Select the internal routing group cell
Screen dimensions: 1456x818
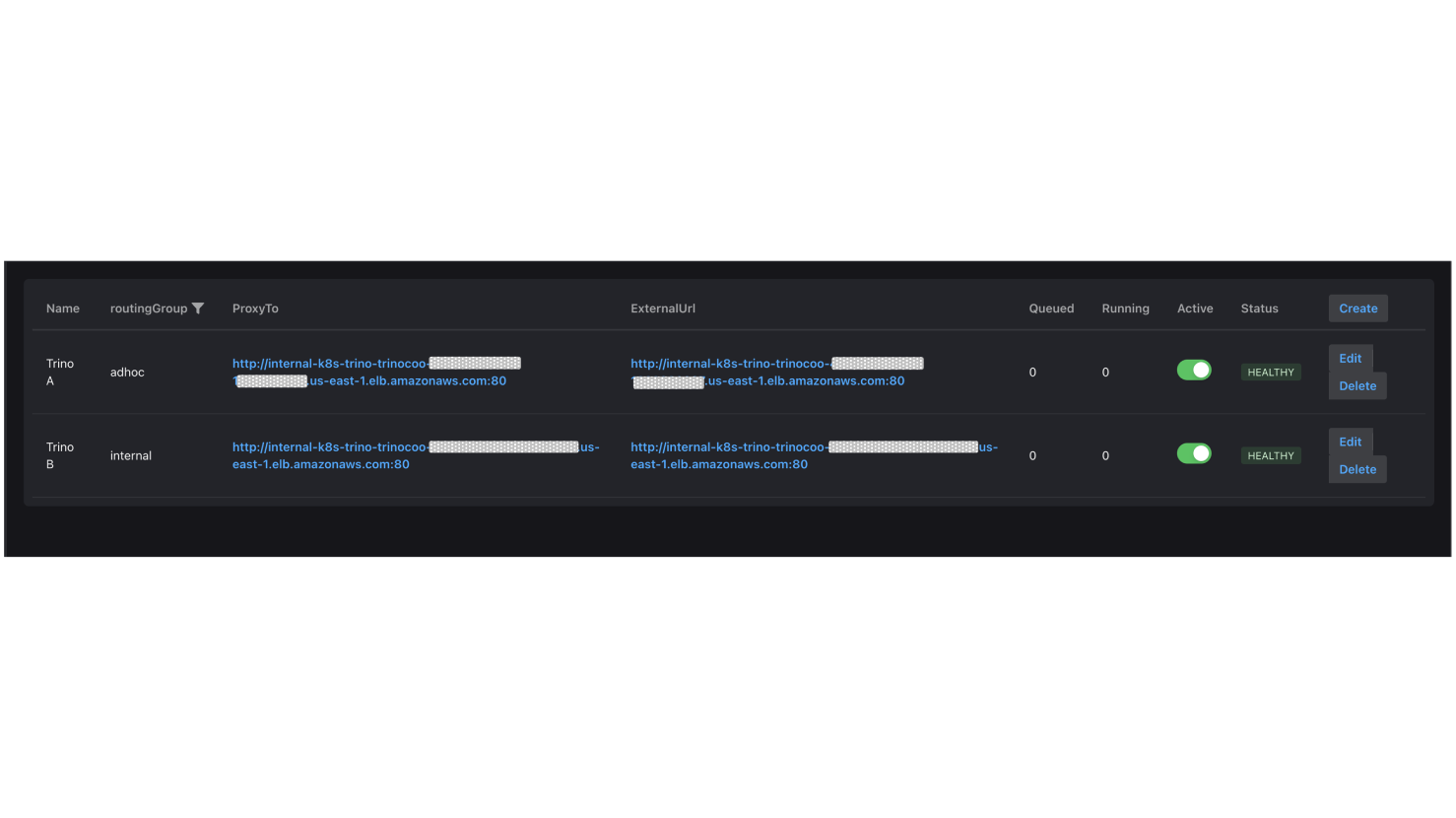[x=131, y=456]
